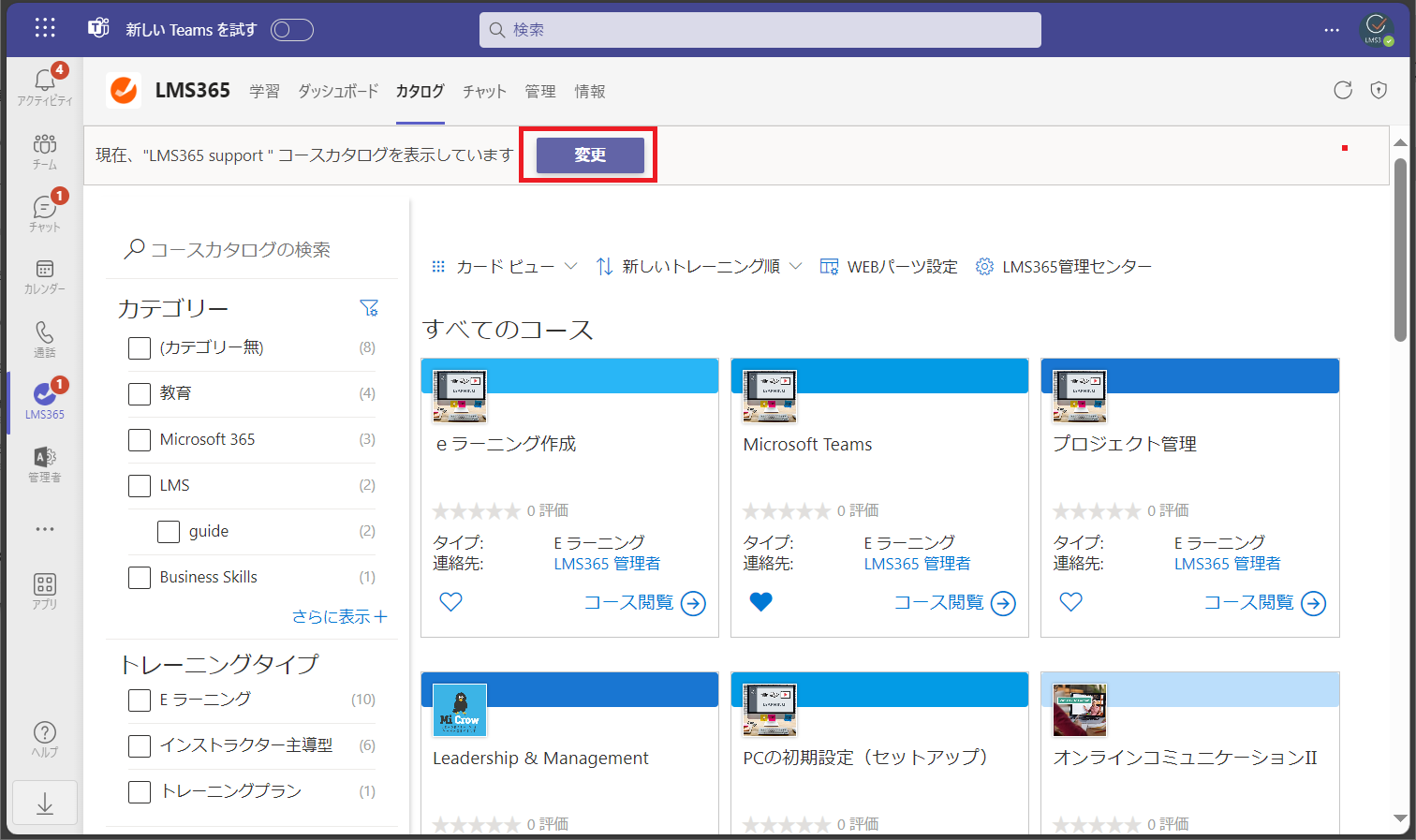
Task: Check the Business Skills category box
Action: (x=140, y=578)
